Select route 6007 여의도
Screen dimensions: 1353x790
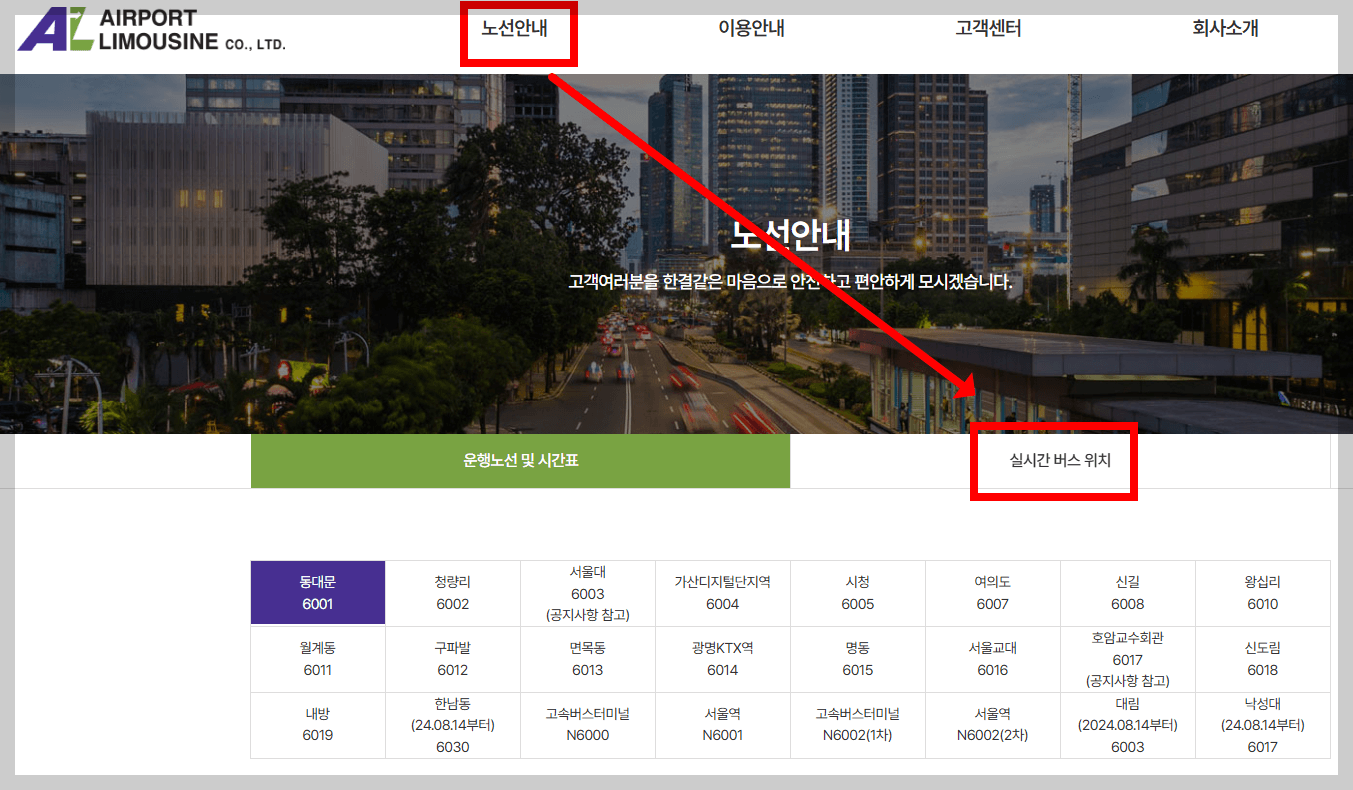tap(992, 592)
